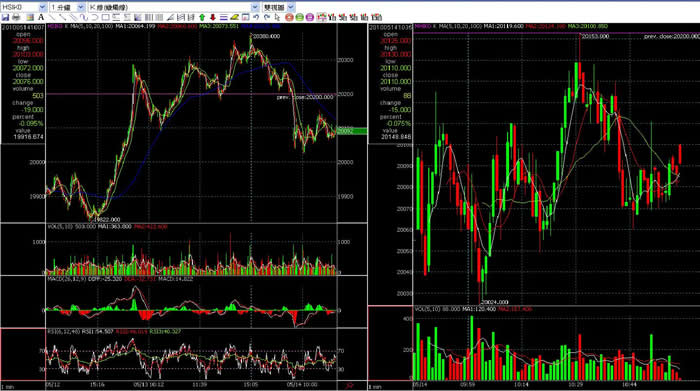The width and height of the screenshot is (700, 391).
Task: Click the Print icon in toolbar
Action: pyautogui.click(x=16, y=17)
